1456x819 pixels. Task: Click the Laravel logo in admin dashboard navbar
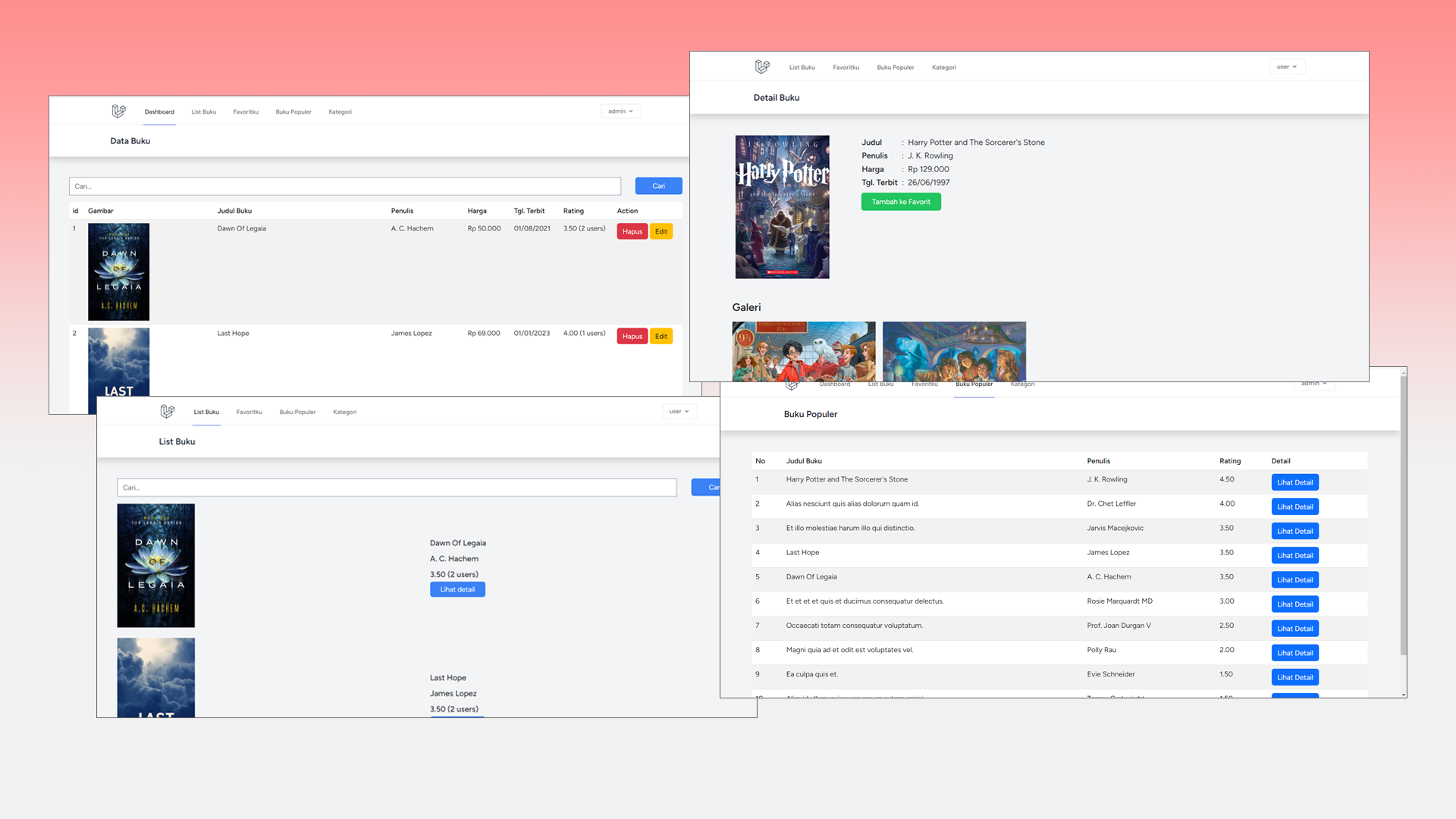pyautogui.click(x=118, y=111)
